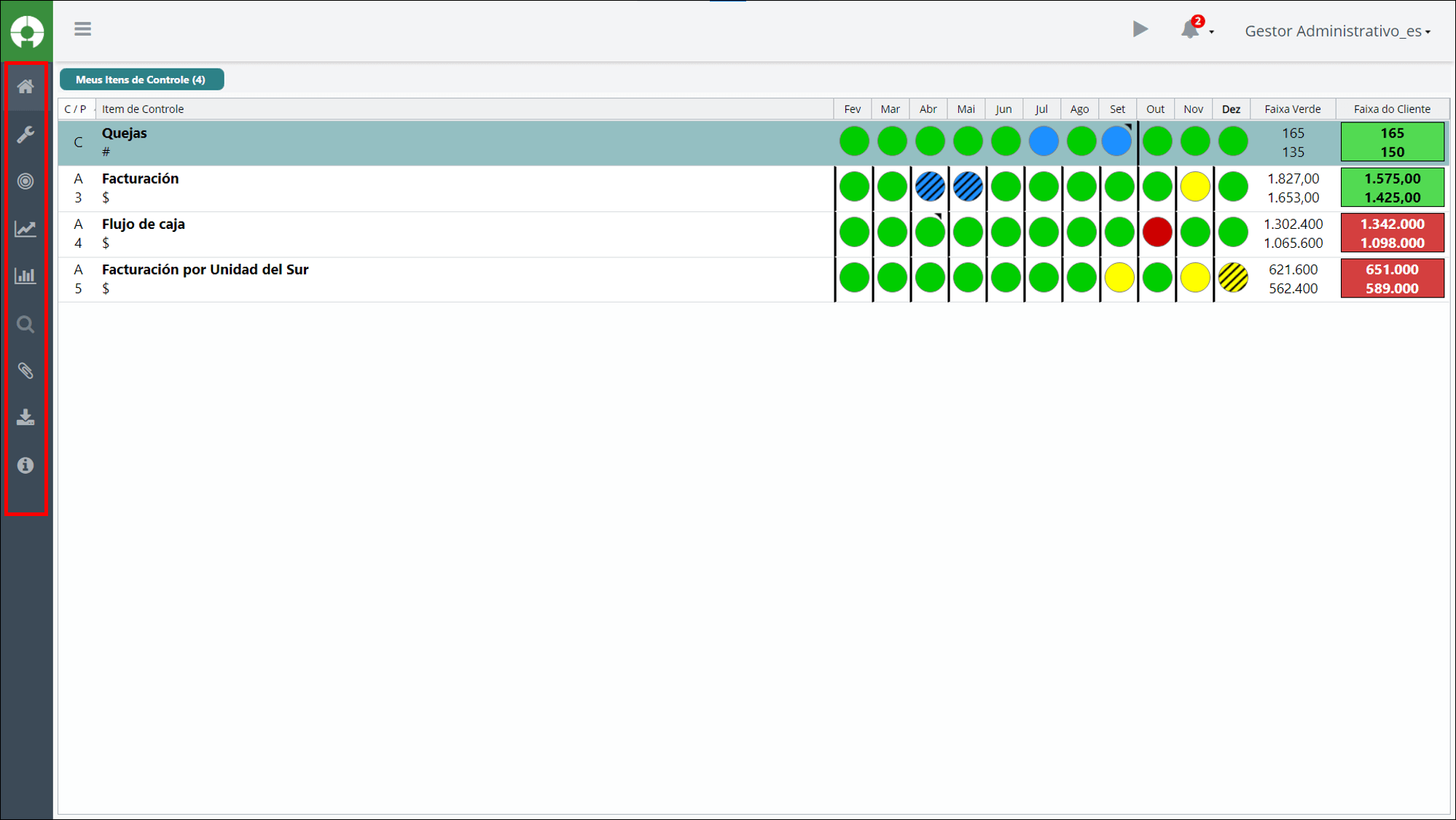Select the Meus Itens de Controle tab
This screenshot has width=1456, height=820.
click(x=141, y=79)
